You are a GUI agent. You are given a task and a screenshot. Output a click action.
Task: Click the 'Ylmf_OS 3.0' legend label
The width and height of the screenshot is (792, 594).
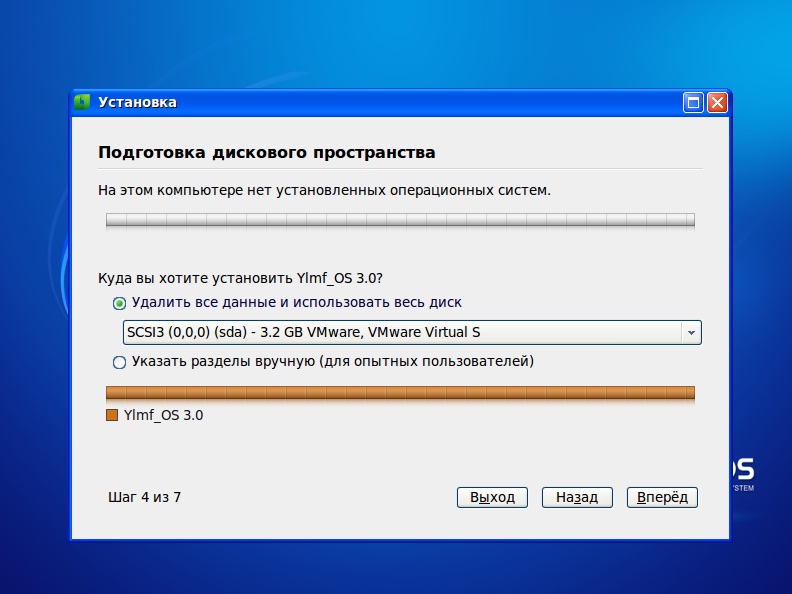pyautogui.click(x=163, y=415)
